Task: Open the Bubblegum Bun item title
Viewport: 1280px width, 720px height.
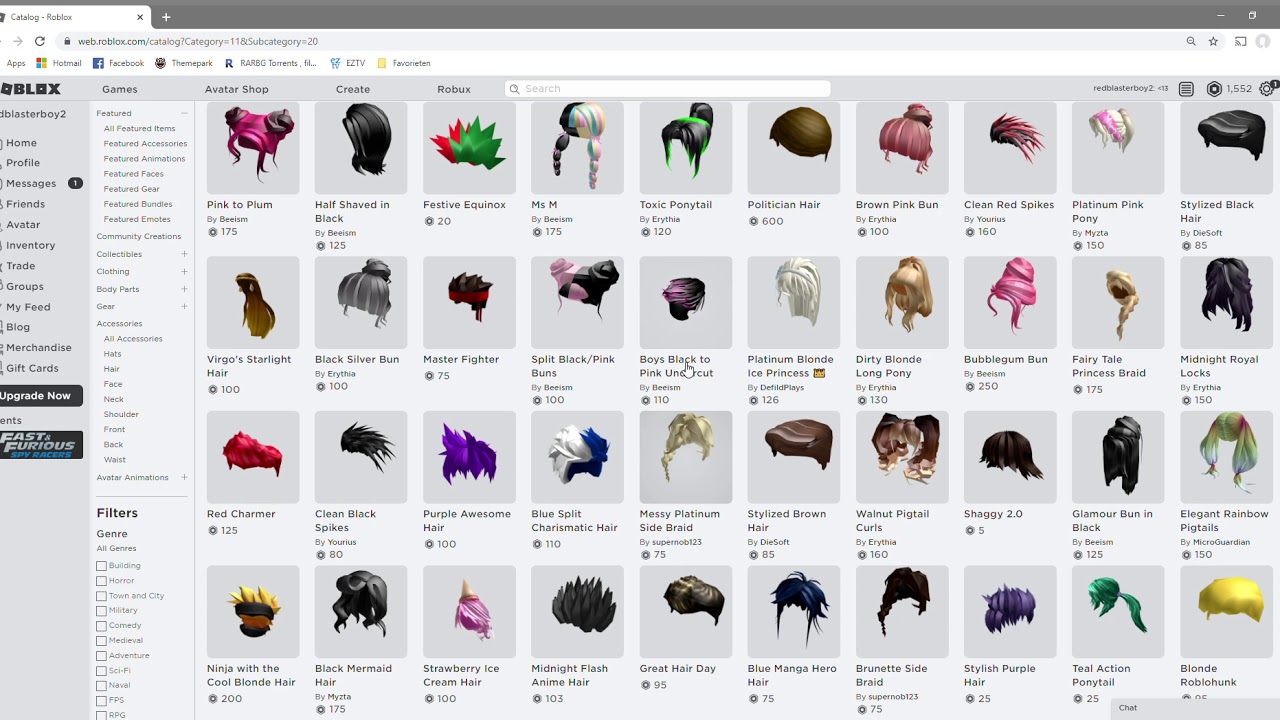Action: [x=1006, y=360]
